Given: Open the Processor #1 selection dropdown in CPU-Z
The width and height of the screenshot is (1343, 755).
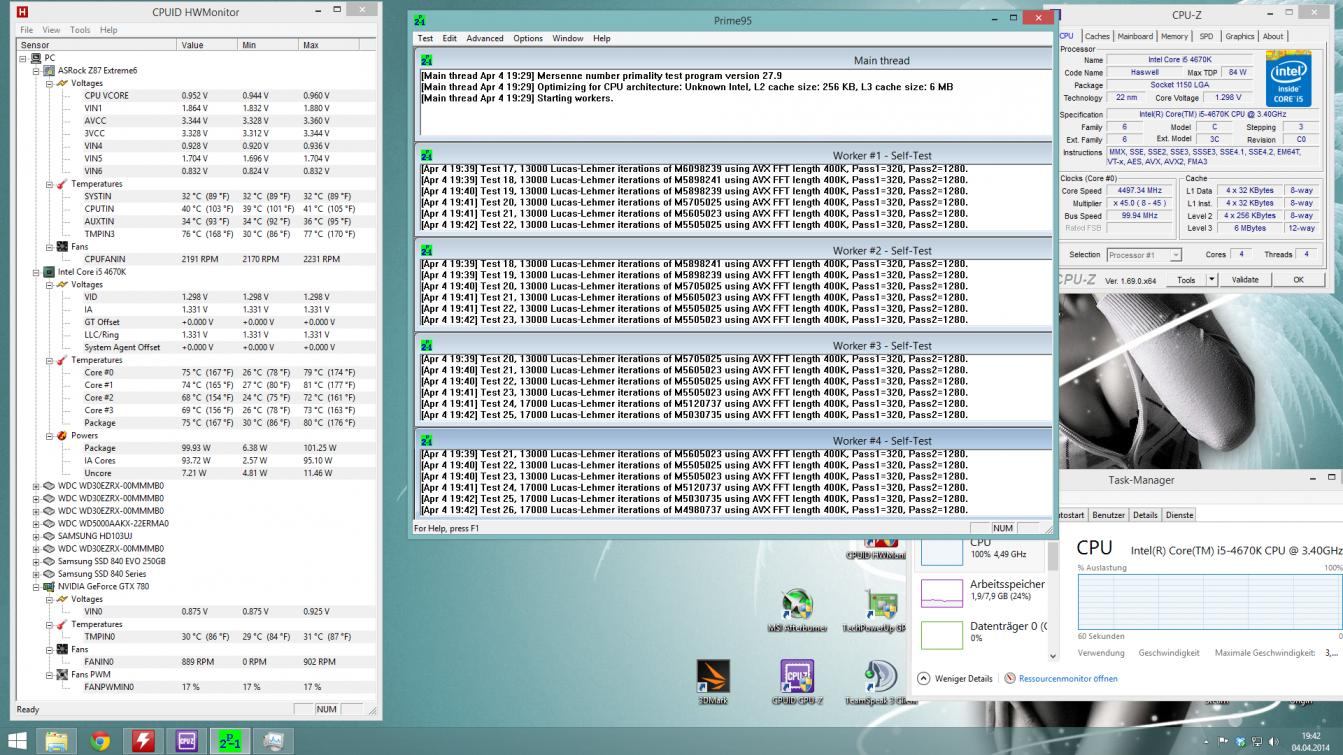Looking at the screenshot, I should pos(1144,255).
